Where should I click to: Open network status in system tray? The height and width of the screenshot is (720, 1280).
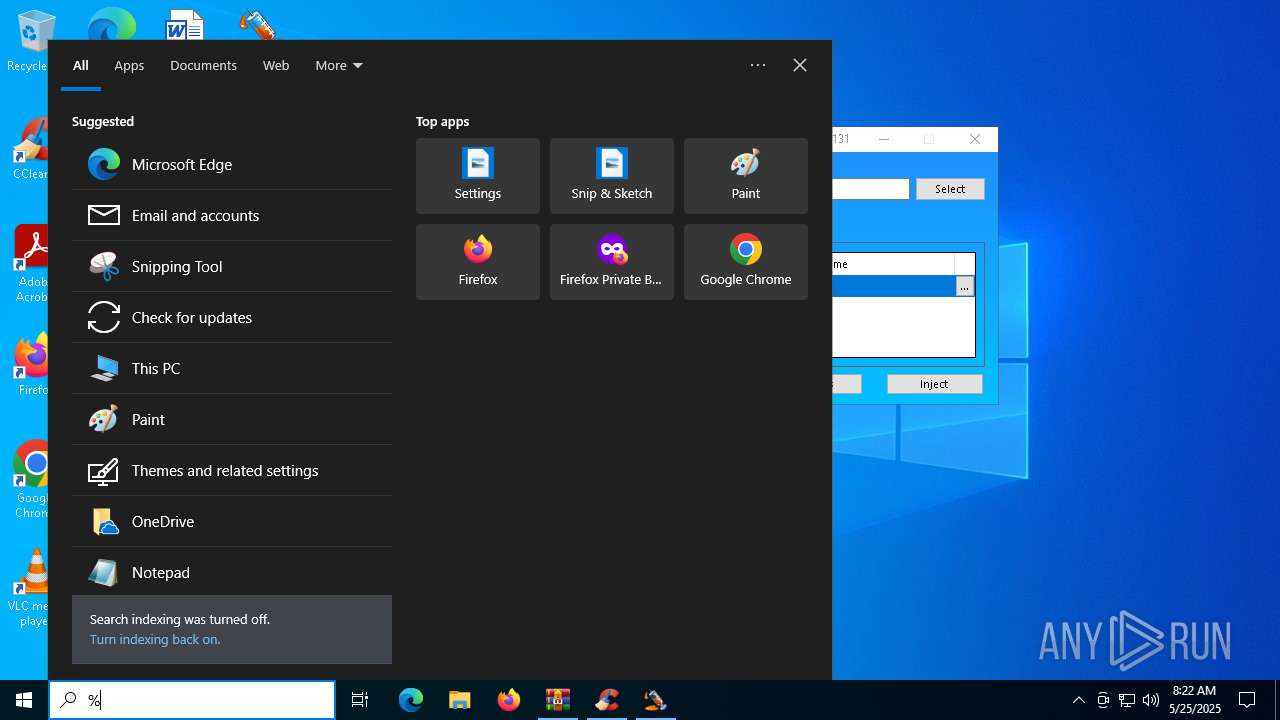(1127, 700)
